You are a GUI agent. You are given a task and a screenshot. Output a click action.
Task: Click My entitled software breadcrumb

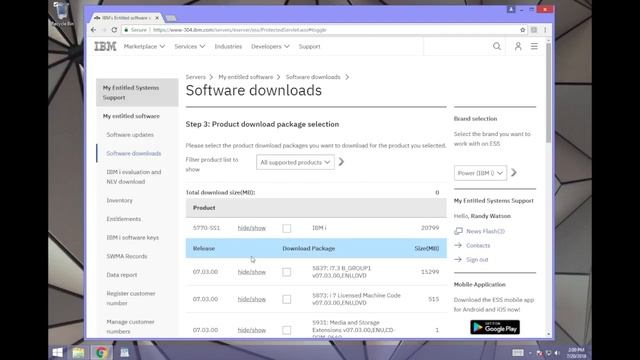coord(246,77)
